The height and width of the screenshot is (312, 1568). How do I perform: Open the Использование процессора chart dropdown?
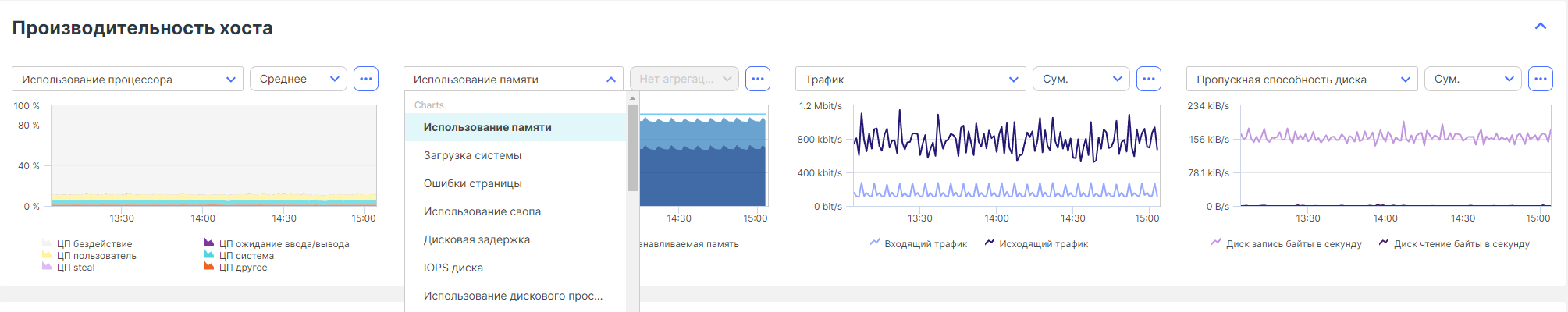(x=126, y=80)
